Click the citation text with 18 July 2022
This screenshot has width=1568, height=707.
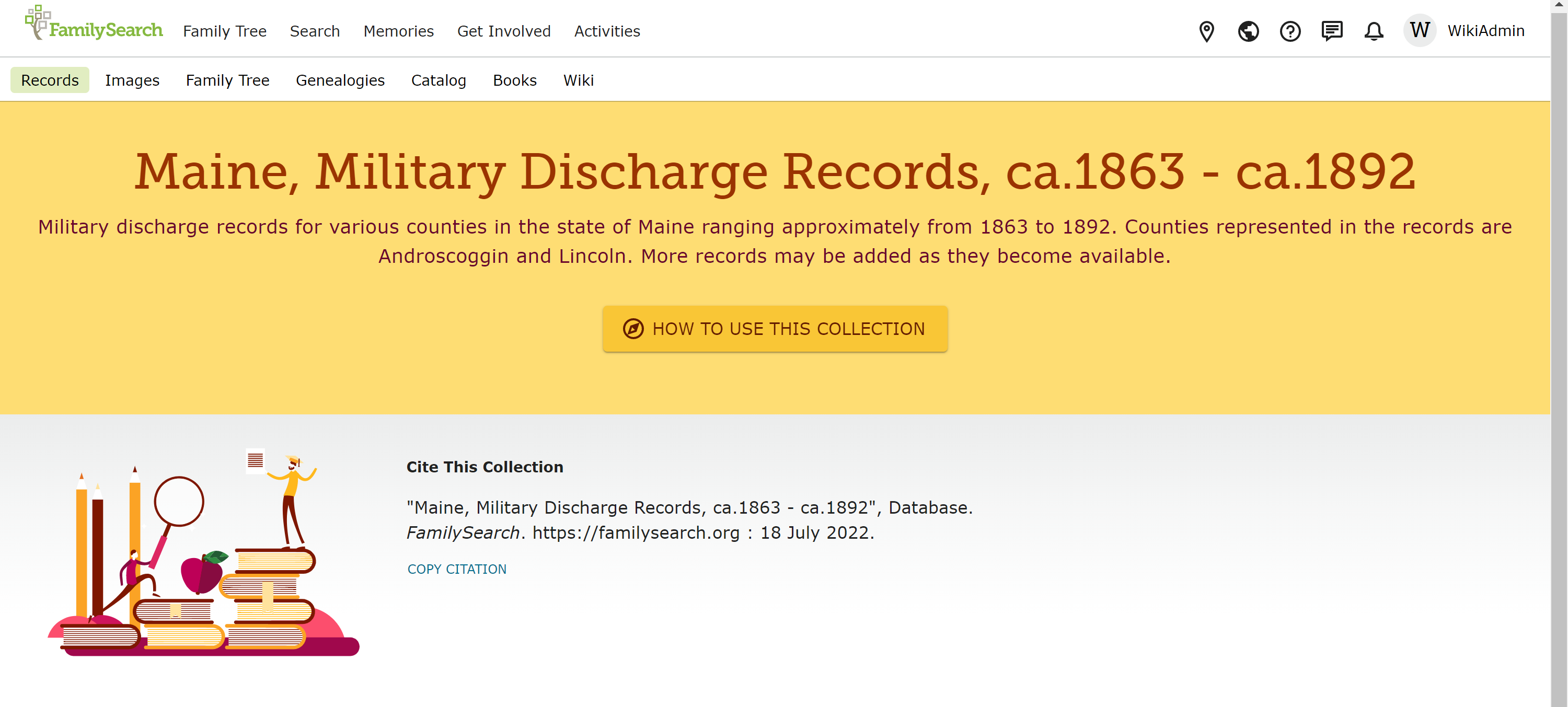tap(689, 519)
